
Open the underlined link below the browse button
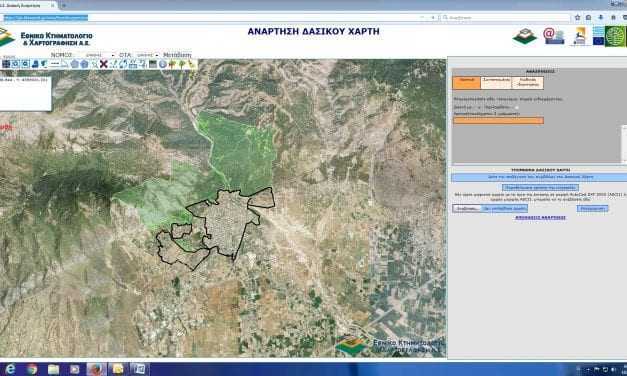540,218
